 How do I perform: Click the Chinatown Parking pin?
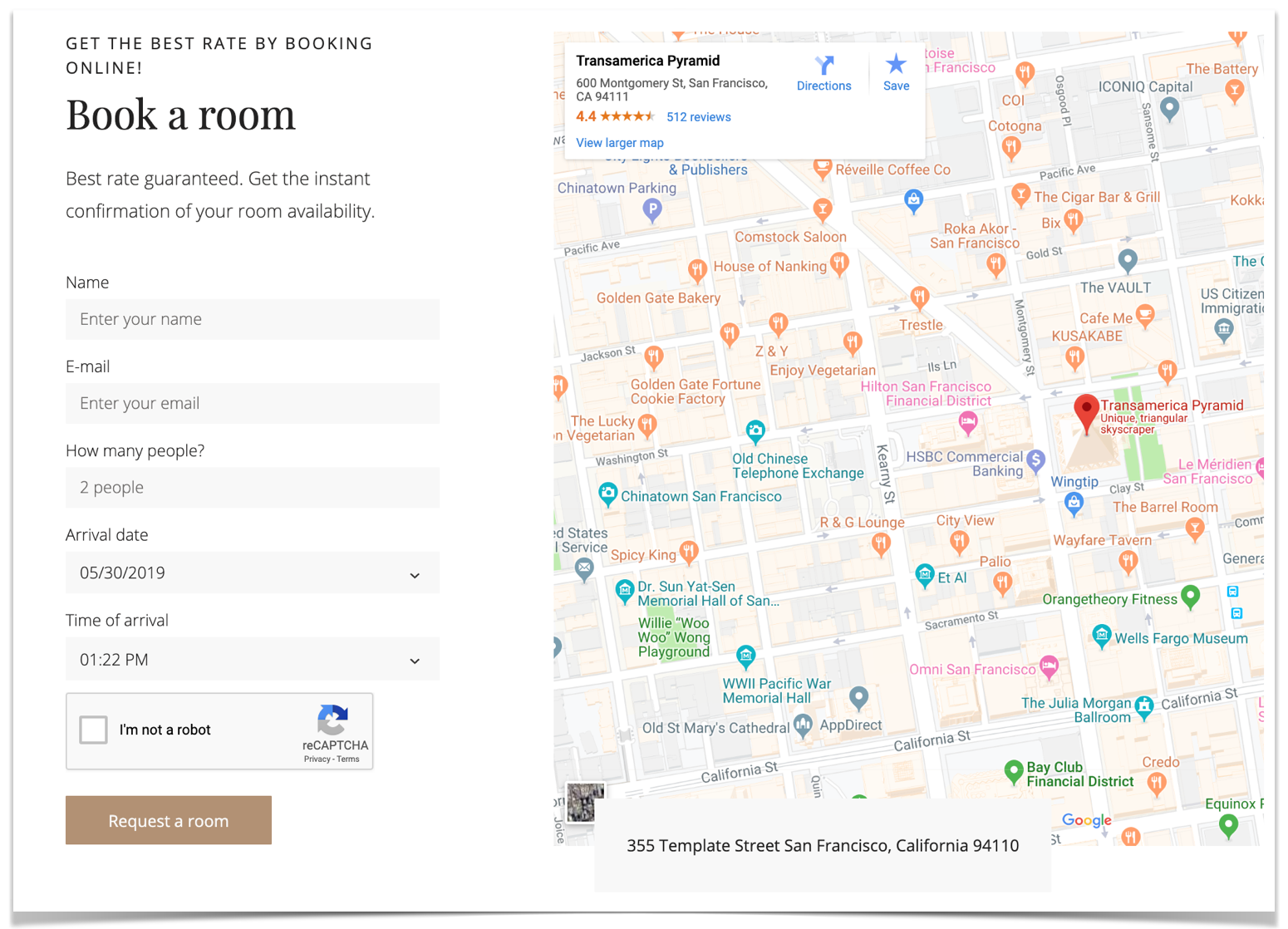click(652, 209)
